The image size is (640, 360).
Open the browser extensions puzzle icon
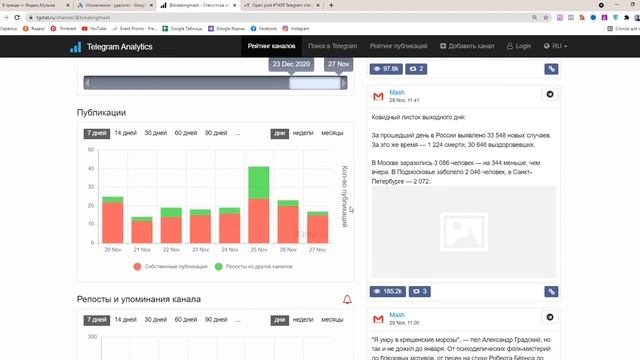pyautogui.click(x=627, y=18)
